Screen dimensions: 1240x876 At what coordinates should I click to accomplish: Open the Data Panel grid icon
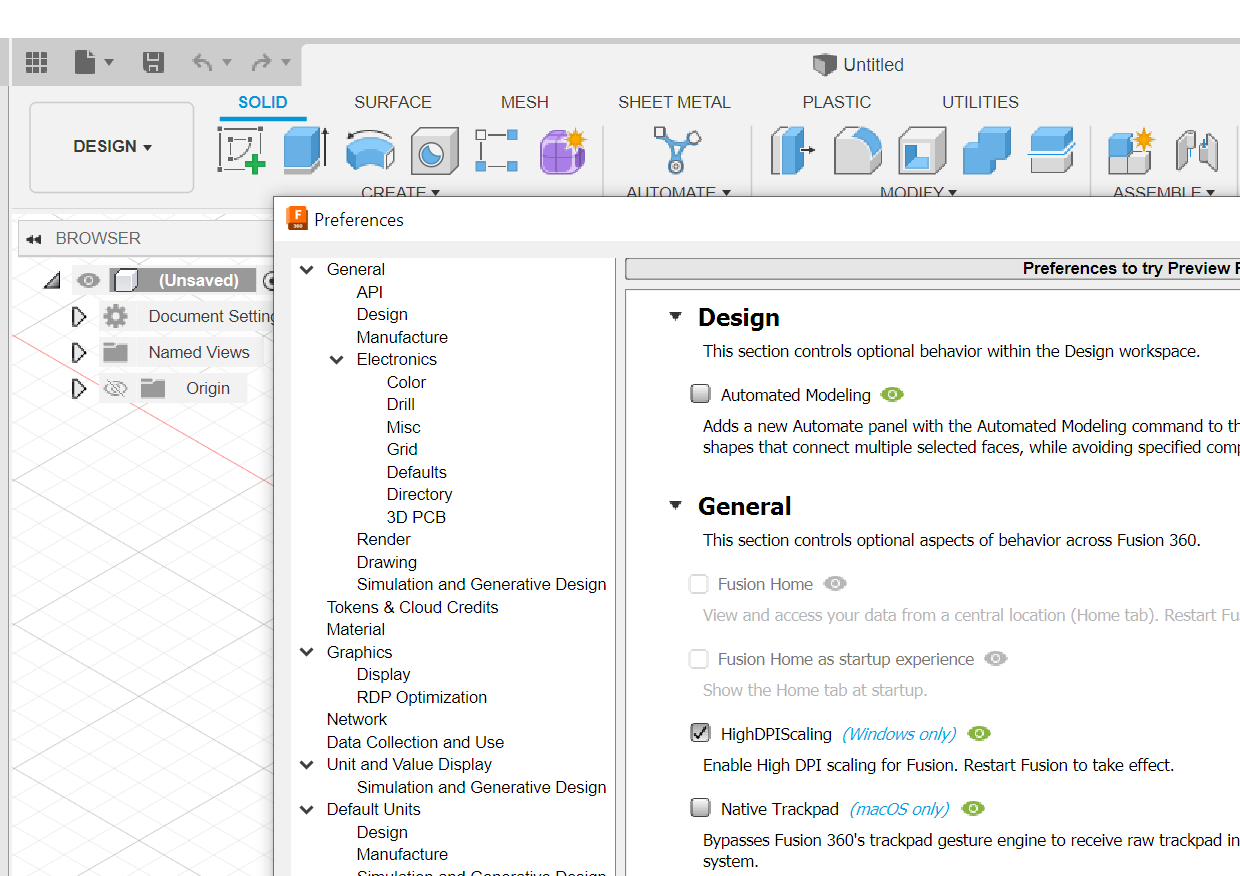pyautogui.click(x=37, y=62)
